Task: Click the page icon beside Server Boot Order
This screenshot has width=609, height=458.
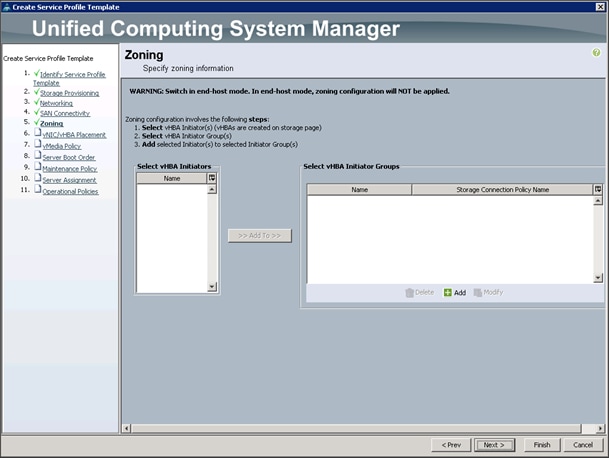Action: (x=38, y=155)
